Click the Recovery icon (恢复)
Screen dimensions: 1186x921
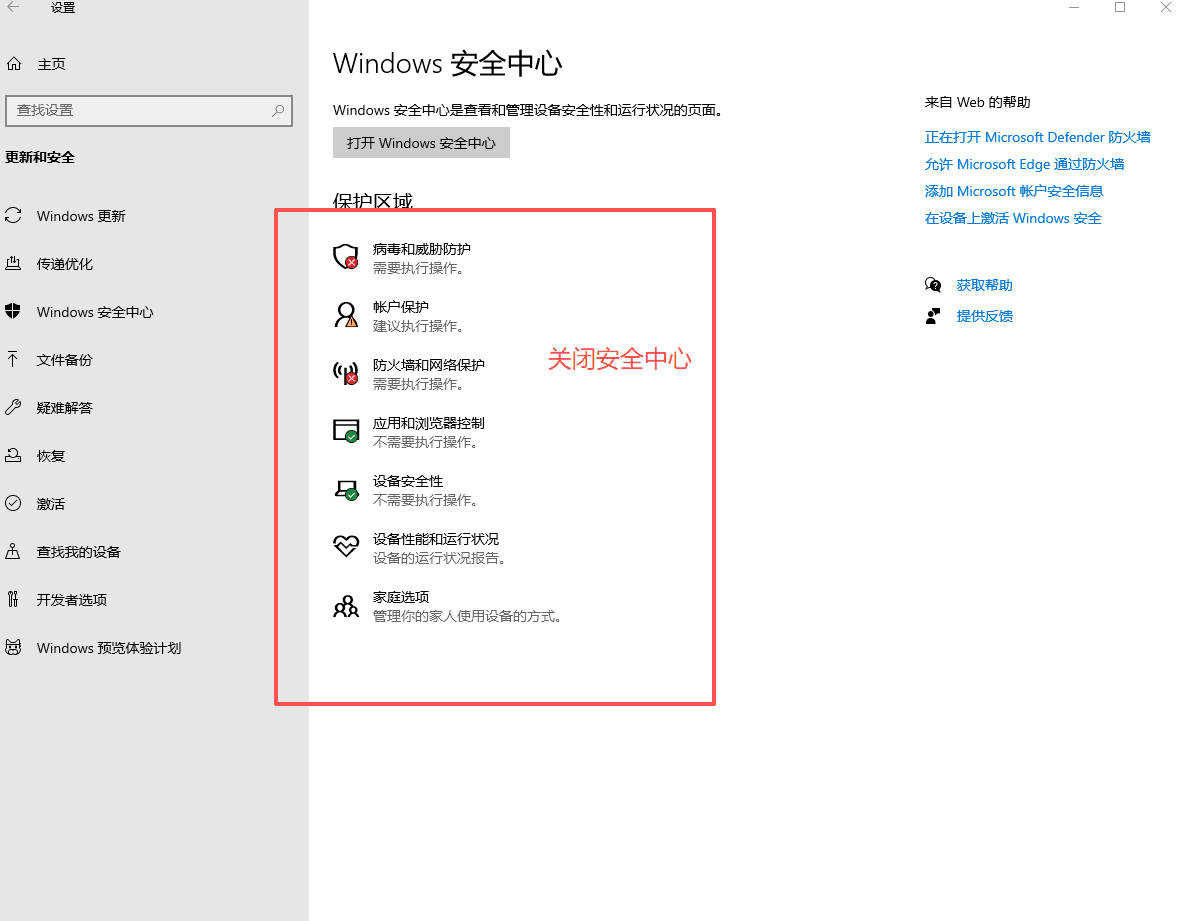(13, 455)
